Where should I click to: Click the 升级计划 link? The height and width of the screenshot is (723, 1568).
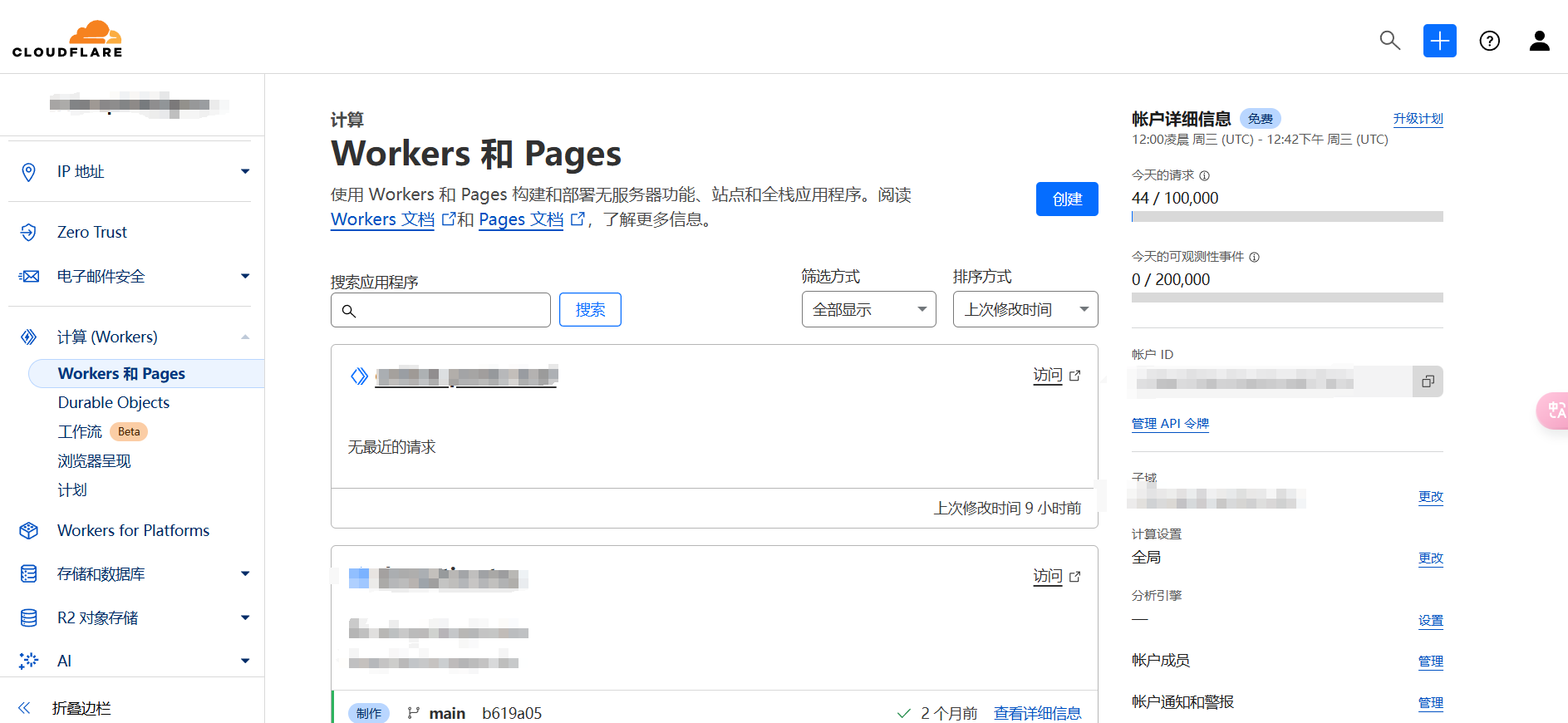point(1418,119)
